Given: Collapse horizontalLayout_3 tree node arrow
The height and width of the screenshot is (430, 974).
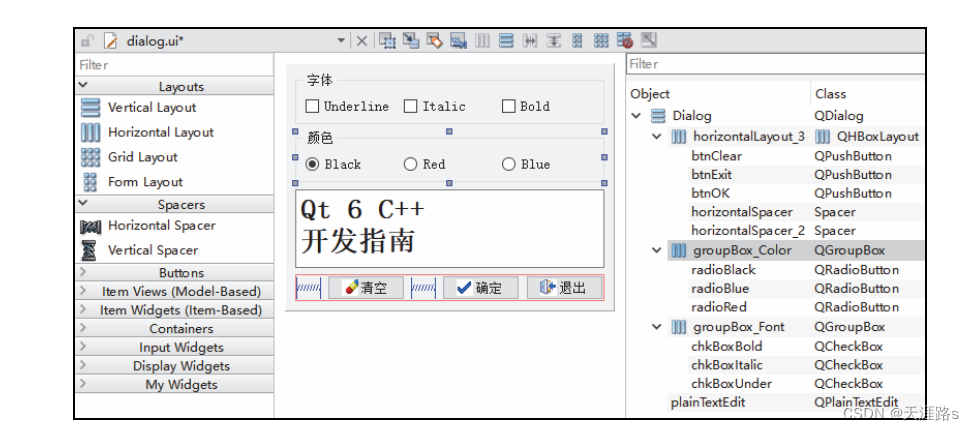Looking at the screenshot, I should click(657, 137).
